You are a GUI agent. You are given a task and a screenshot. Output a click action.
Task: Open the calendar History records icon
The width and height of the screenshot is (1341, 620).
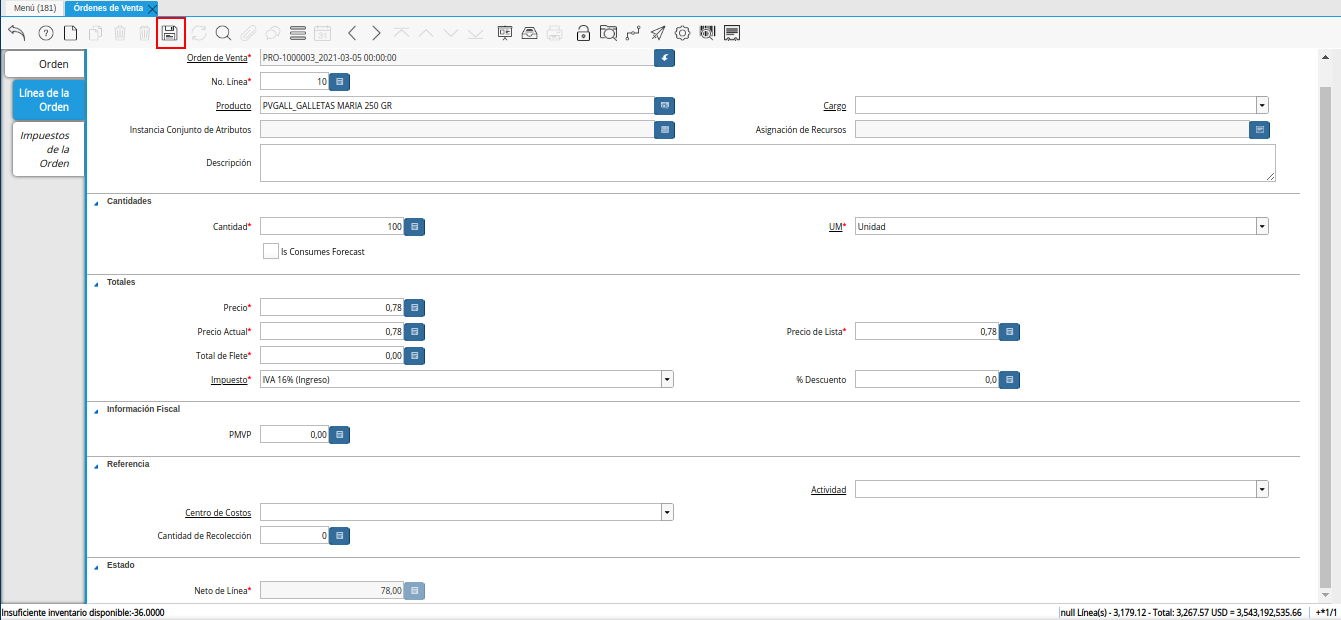(x=322, y=33)
